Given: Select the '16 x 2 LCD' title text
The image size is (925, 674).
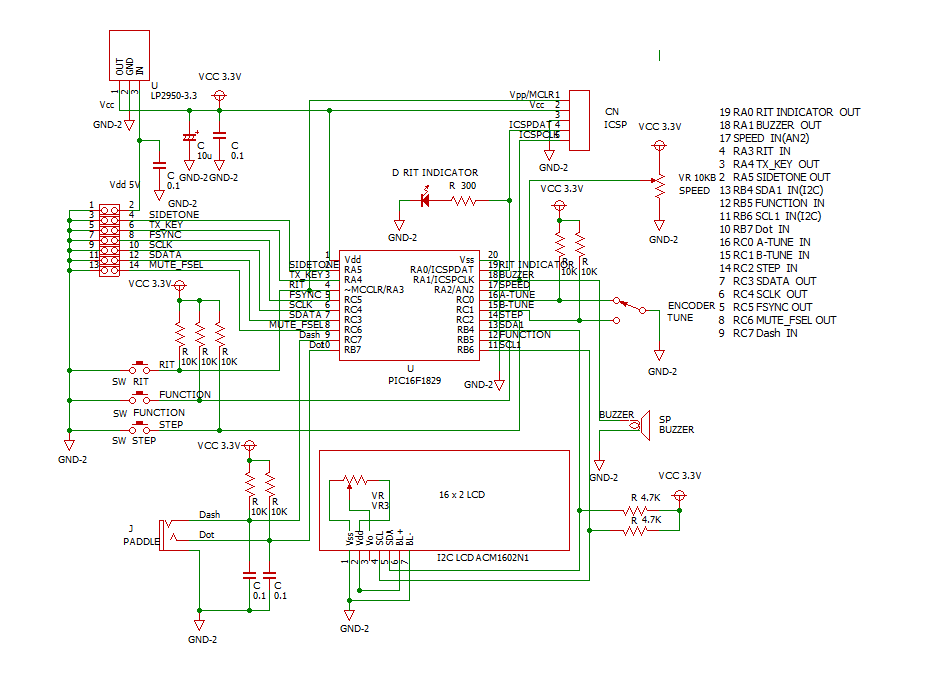Looking at the screenshot, I should 462,494.
